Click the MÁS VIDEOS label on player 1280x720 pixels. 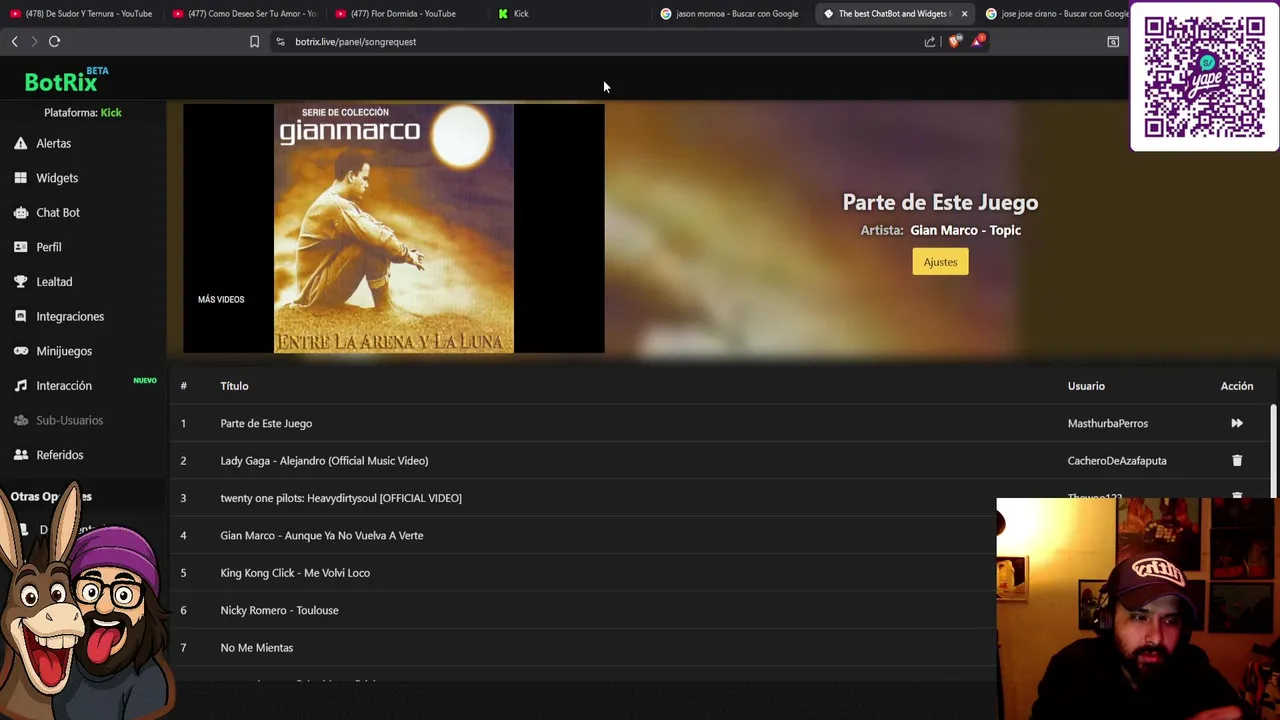(221, 300)
